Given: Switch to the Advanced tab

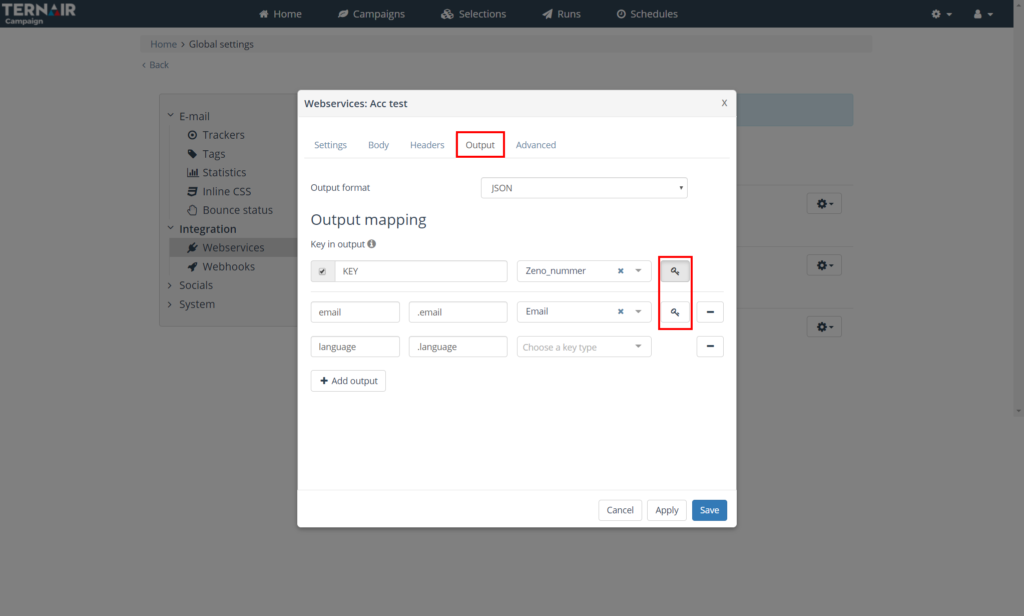Looking at the screenshot, I should click(536, 145).
